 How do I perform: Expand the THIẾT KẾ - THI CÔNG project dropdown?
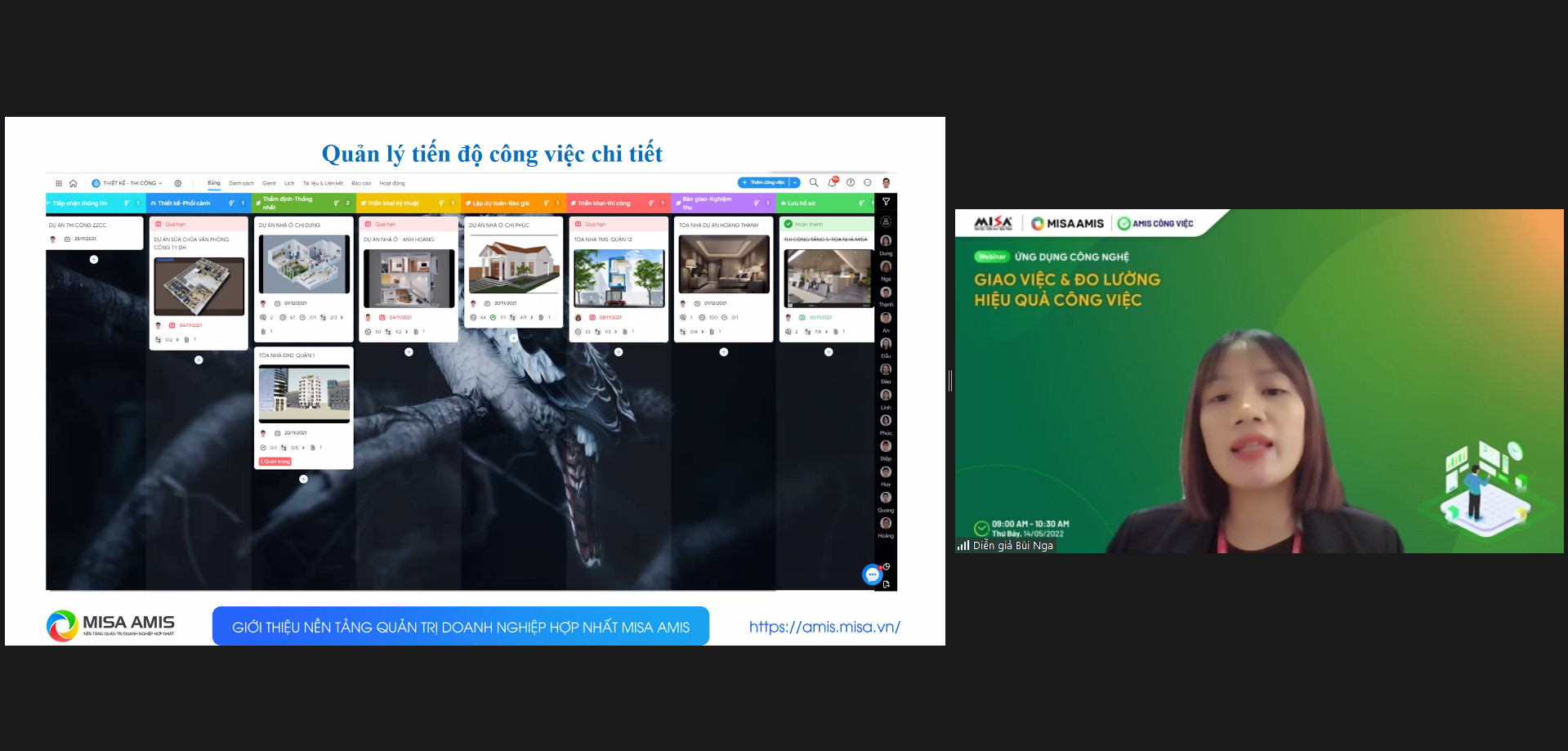(x=160, y=183)
